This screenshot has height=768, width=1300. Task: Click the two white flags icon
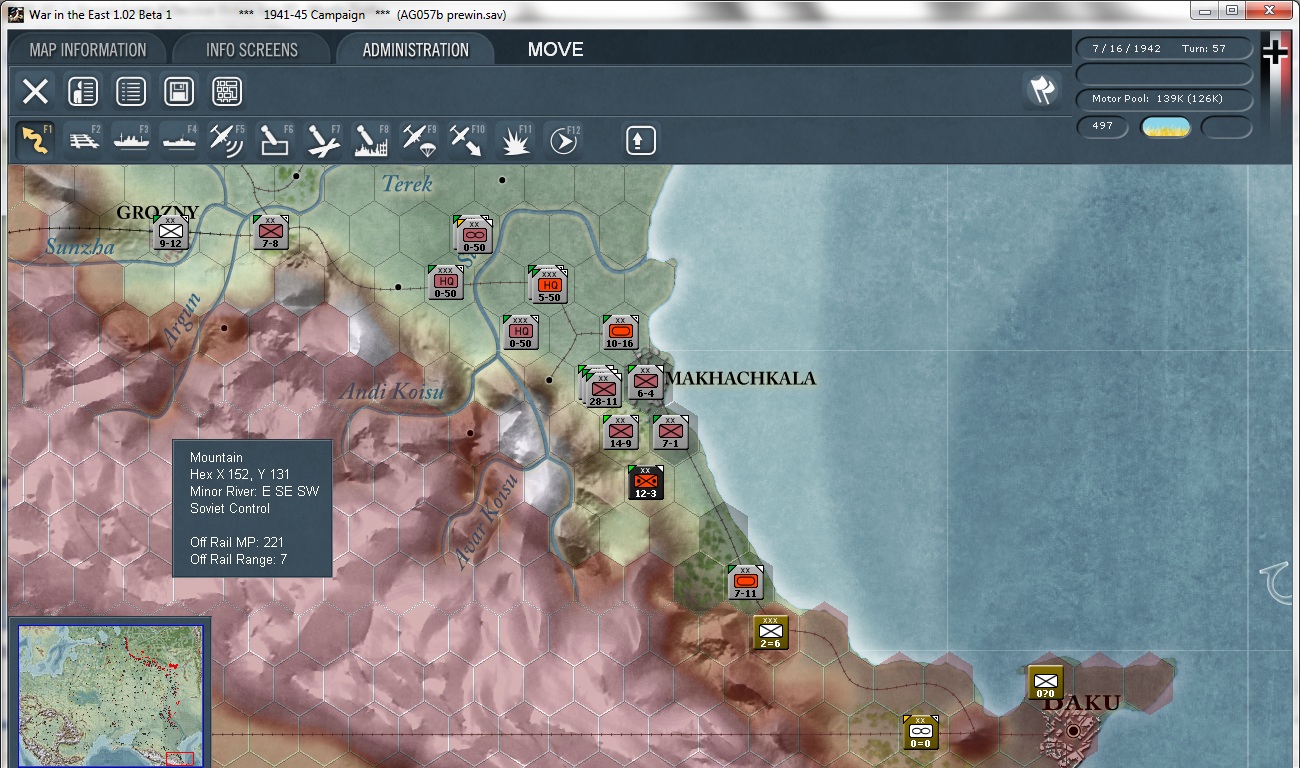(x=1042, y=90)
